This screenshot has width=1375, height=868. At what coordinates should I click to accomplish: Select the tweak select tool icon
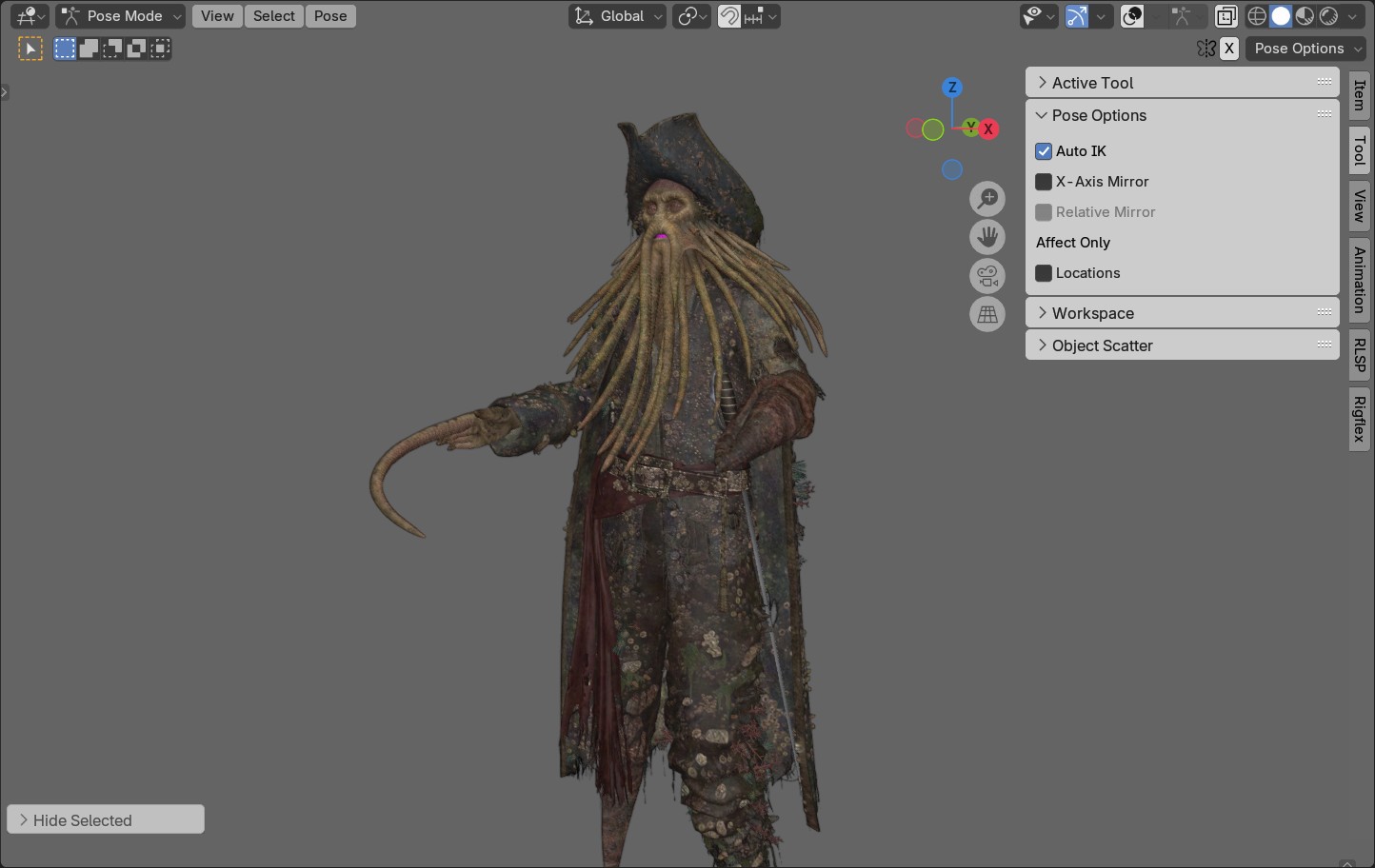pyautogui.click(x=30, y=49)
